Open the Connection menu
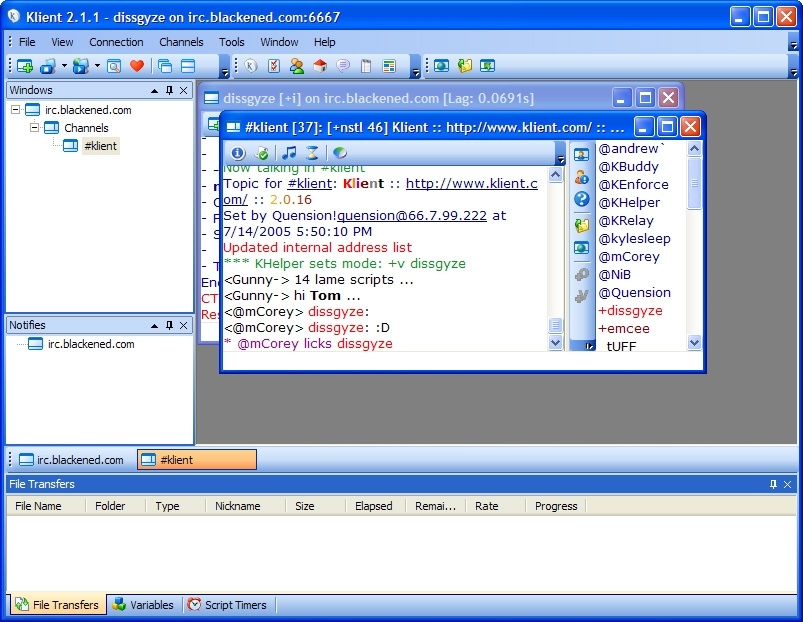The image size is (803, 622). point(116,42)
